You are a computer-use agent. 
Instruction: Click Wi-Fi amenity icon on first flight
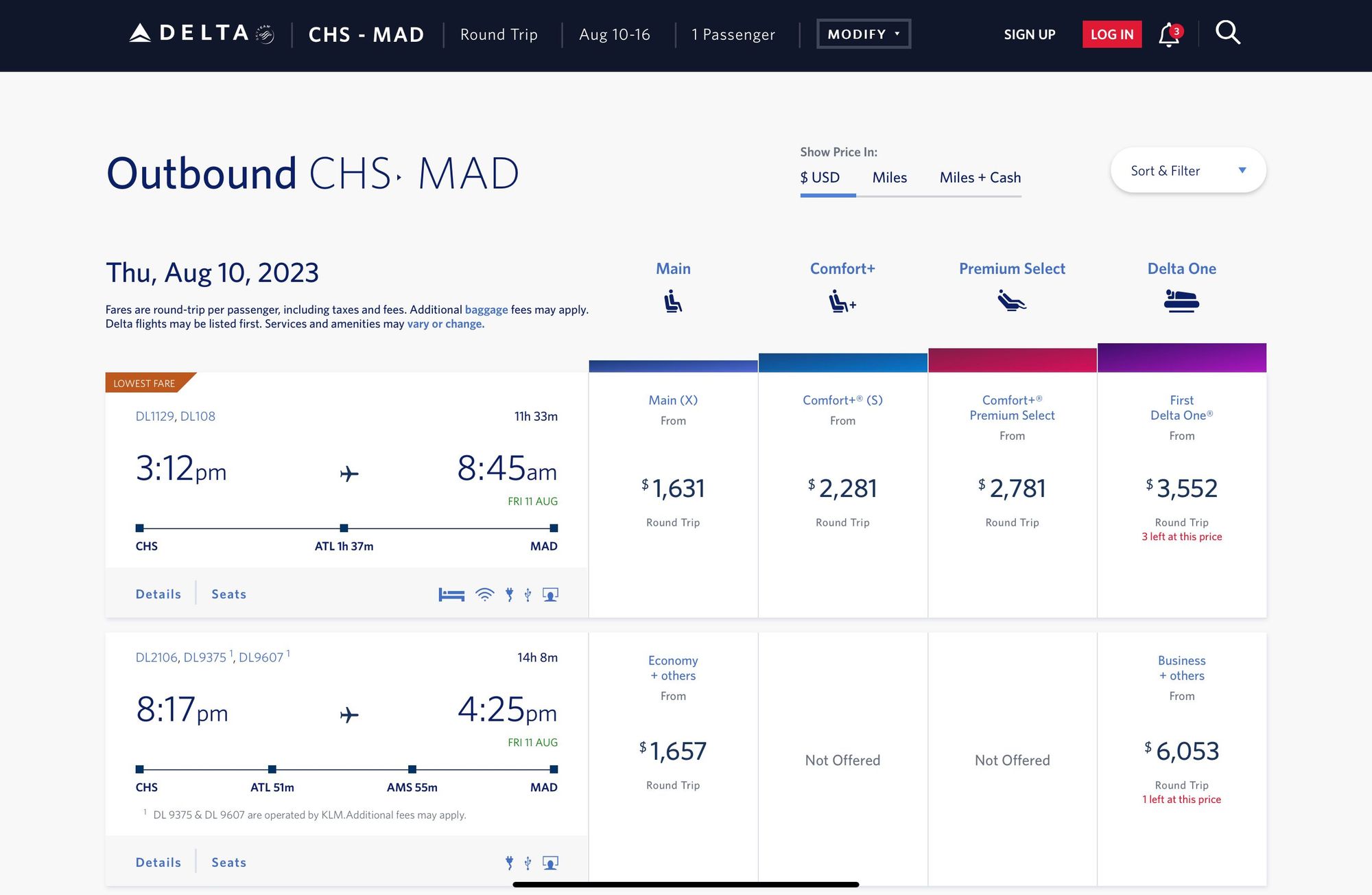pyautogui.click(x=484, y=594)
